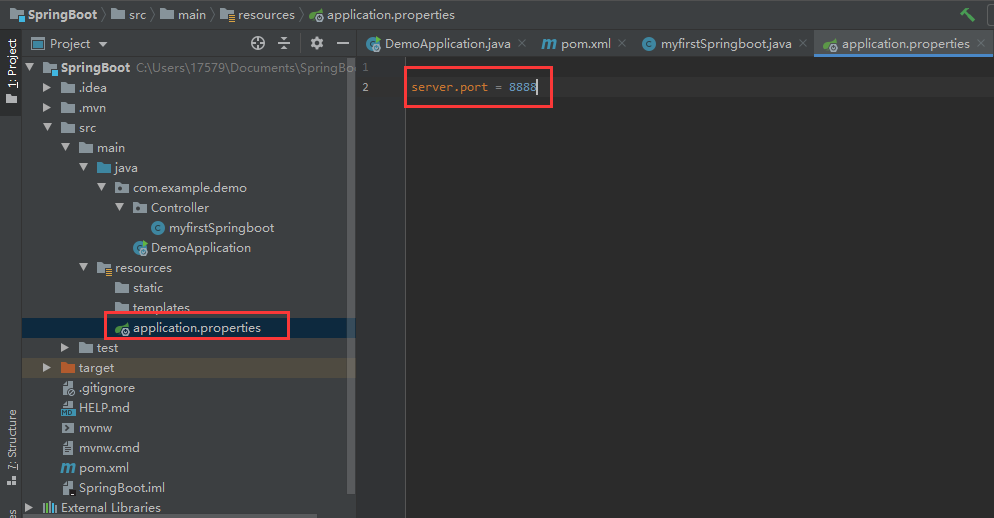Viewport: 994px width, 518px height.
Task: Expand External Libraries node
Action: pyautogui.click(x=29, y=507)
